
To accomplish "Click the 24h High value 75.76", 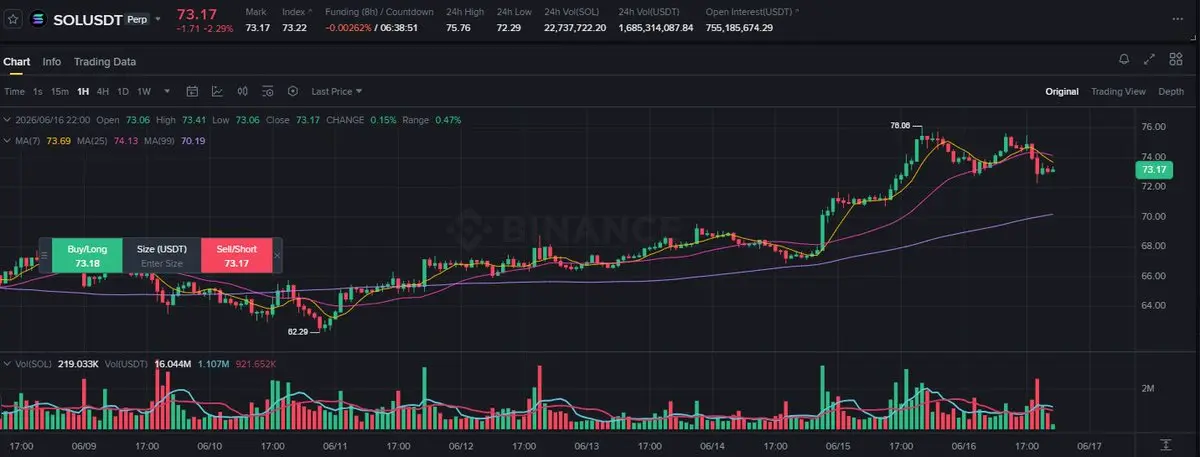I will (x=458, y=27).
